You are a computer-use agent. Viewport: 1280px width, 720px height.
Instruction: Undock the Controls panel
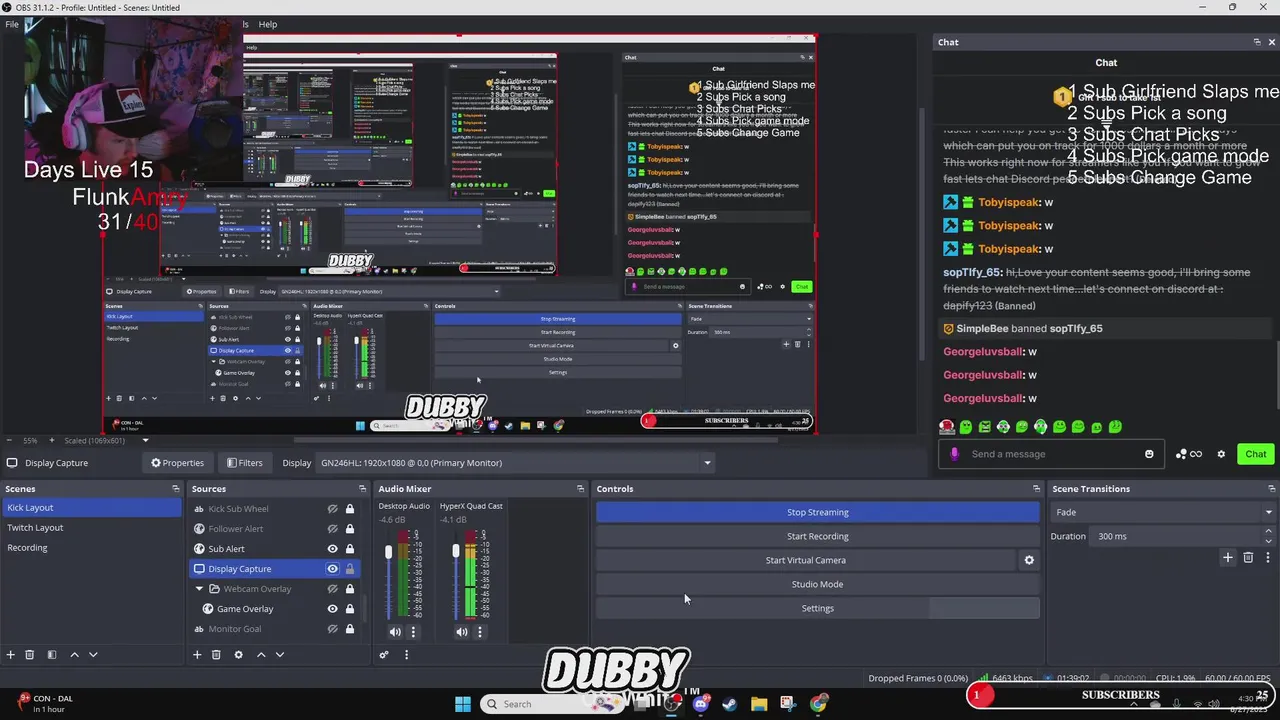point(1036,489)
